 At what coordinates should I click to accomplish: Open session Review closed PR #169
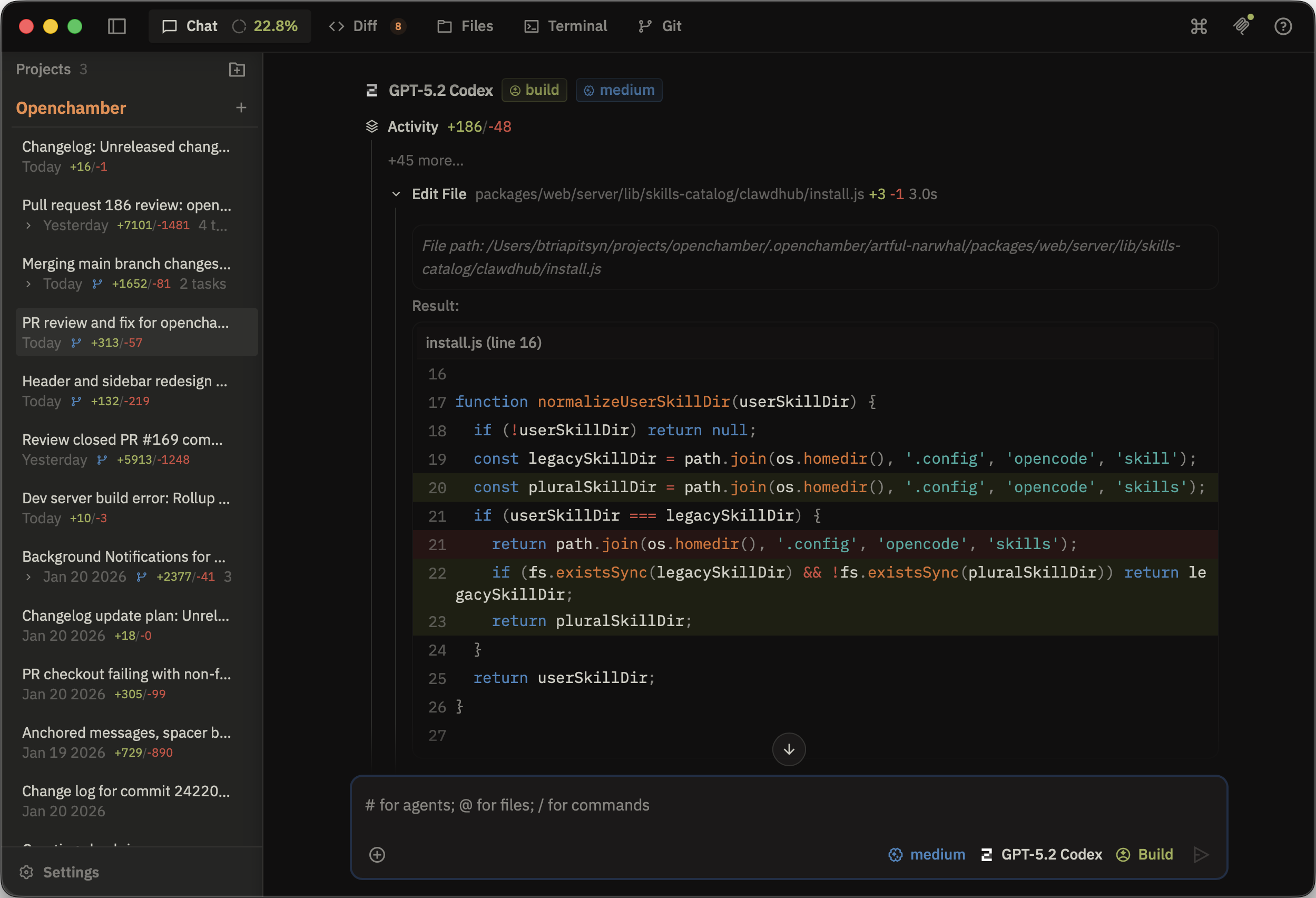[136, 450]
